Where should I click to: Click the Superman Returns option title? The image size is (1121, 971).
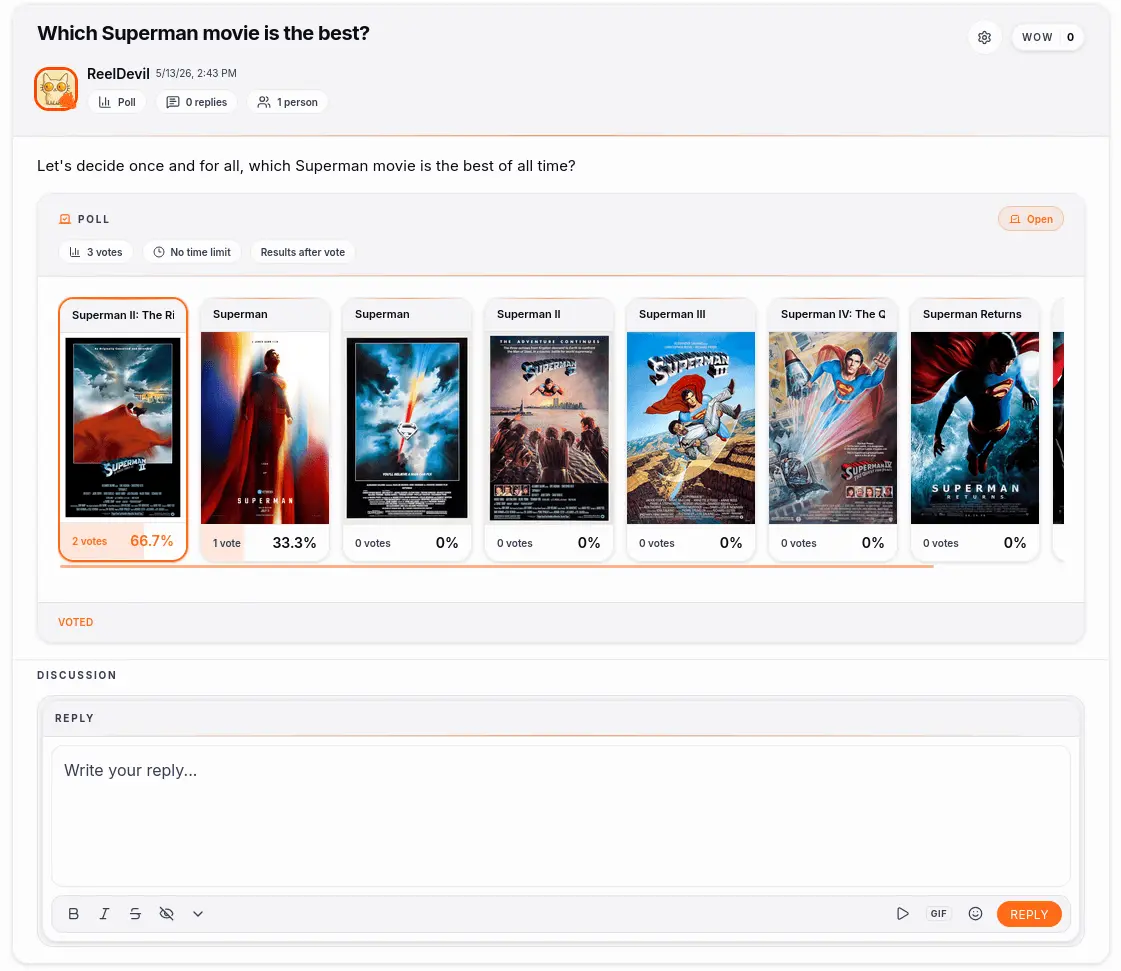(x=972, y=314)
